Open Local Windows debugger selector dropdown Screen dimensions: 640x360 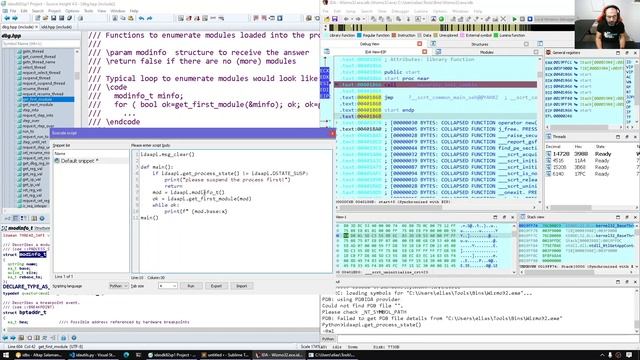pyautogui.click(x=554, y=19)
